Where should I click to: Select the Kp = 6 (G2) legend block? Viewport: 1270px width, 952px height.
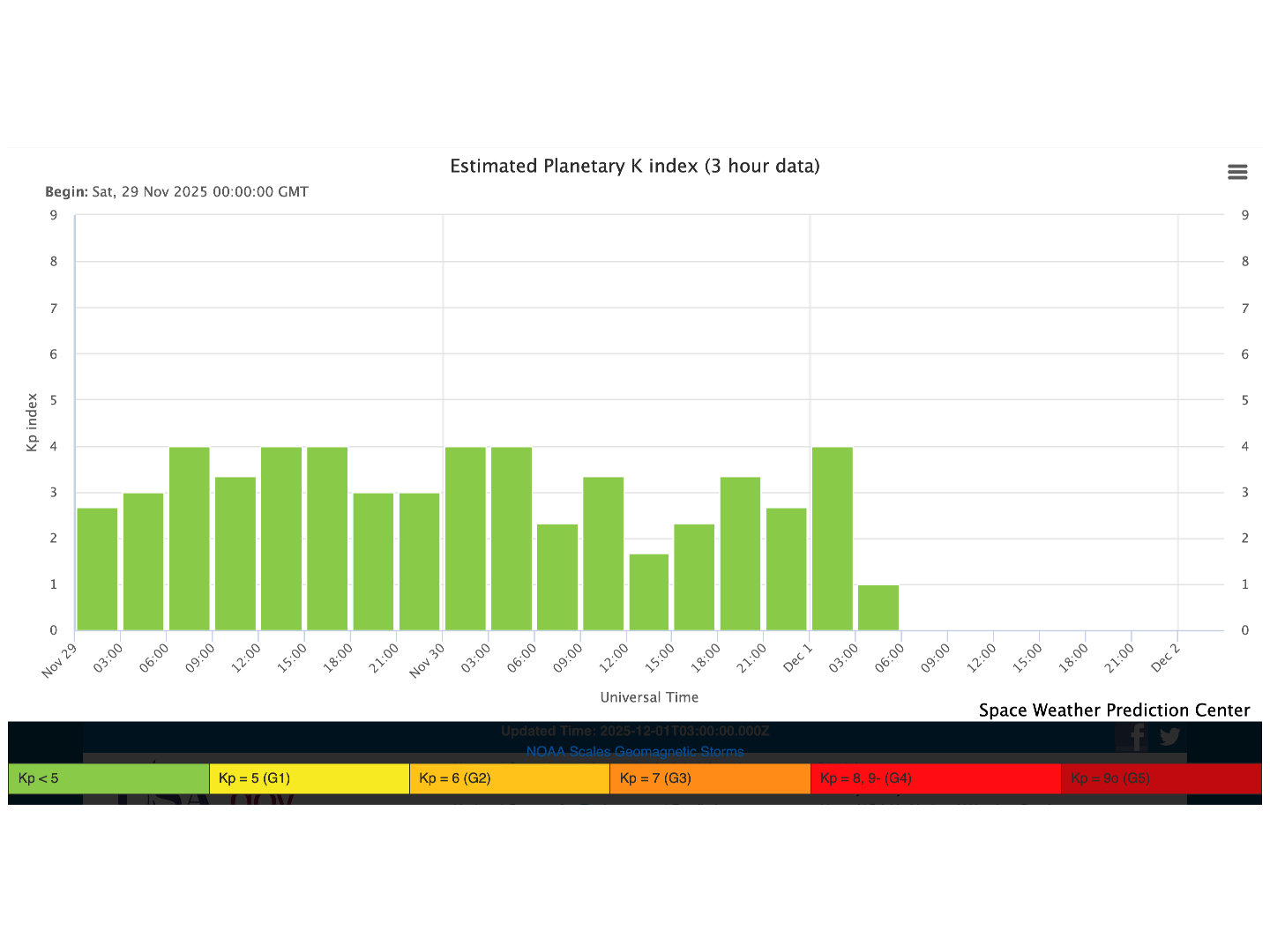point(509,778)
